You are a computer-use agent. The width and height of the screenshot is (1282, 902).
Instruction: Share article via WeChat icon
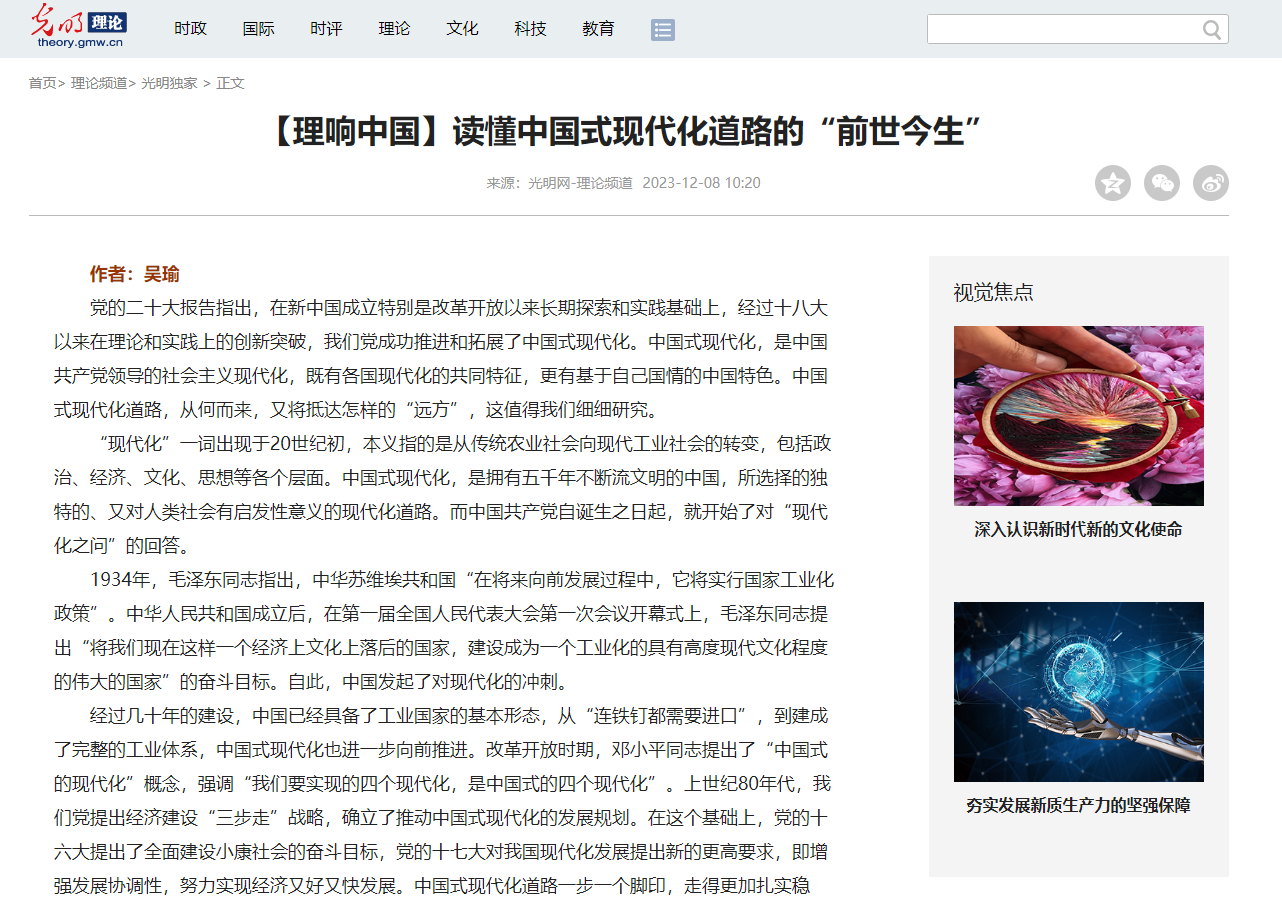tap(1161, 183)
